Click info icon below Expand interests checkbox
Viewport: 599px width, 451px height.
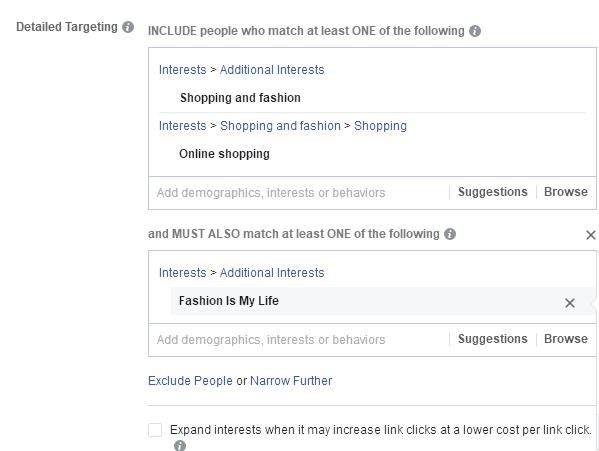pyautogui.click(x=180, y=445)
